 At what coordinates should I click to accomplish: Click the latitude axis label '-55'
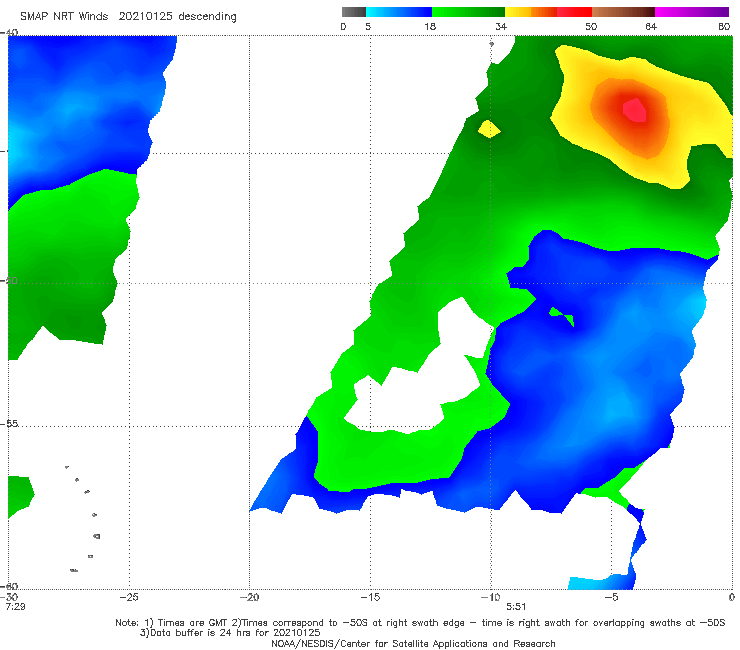(x=9, y=423)
